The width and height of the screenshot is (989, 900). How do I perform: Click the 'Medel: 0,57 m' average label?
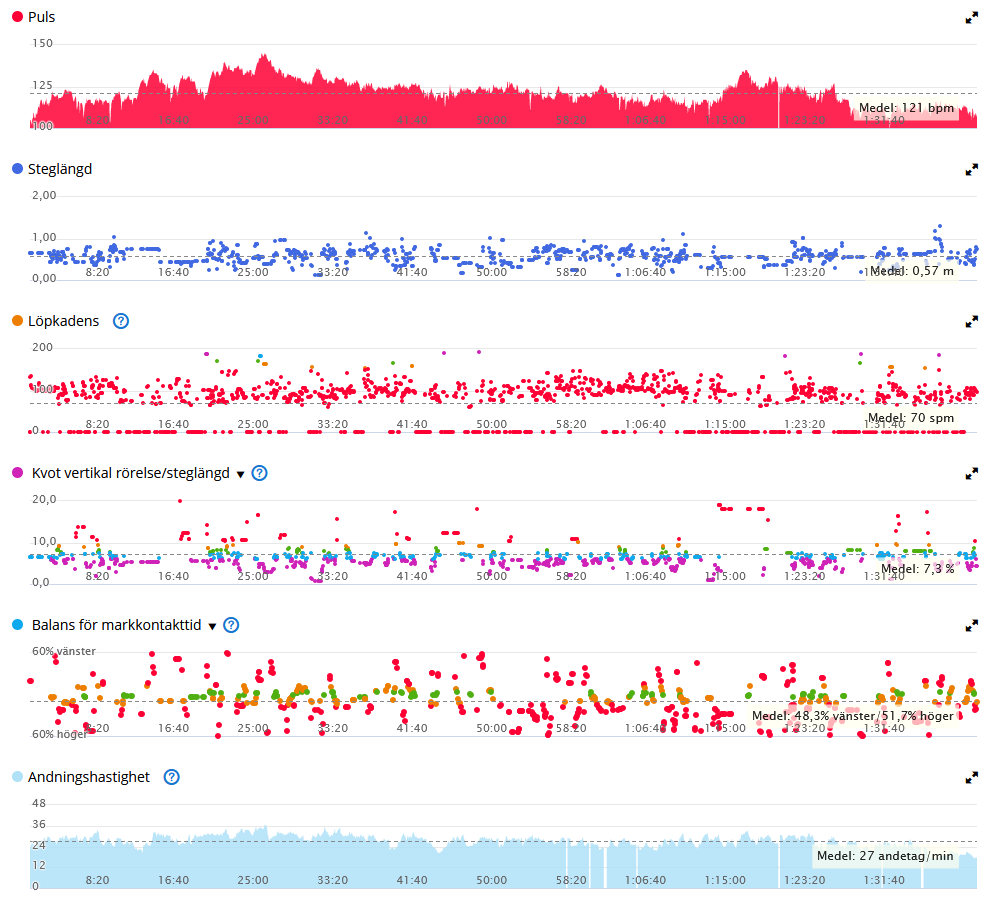[912, 271]
